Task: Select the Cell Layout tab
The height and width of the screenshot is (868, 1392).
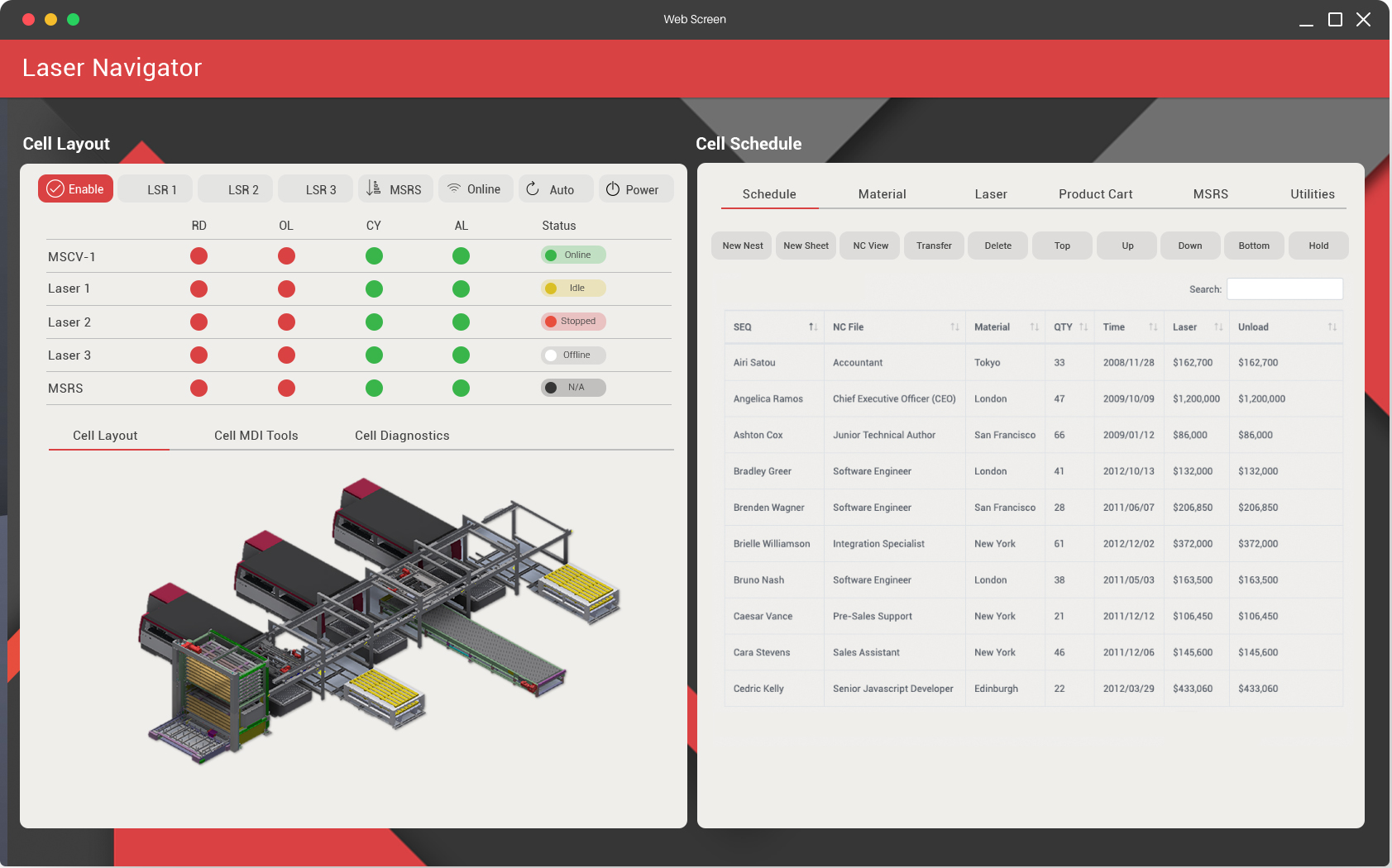Action: (105, 436)
